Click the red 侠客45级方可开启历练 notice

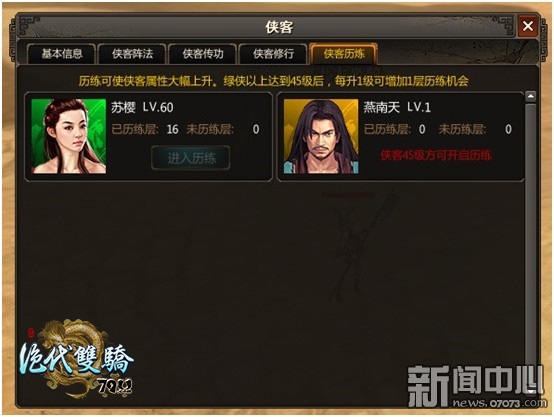tap(436, 155)
